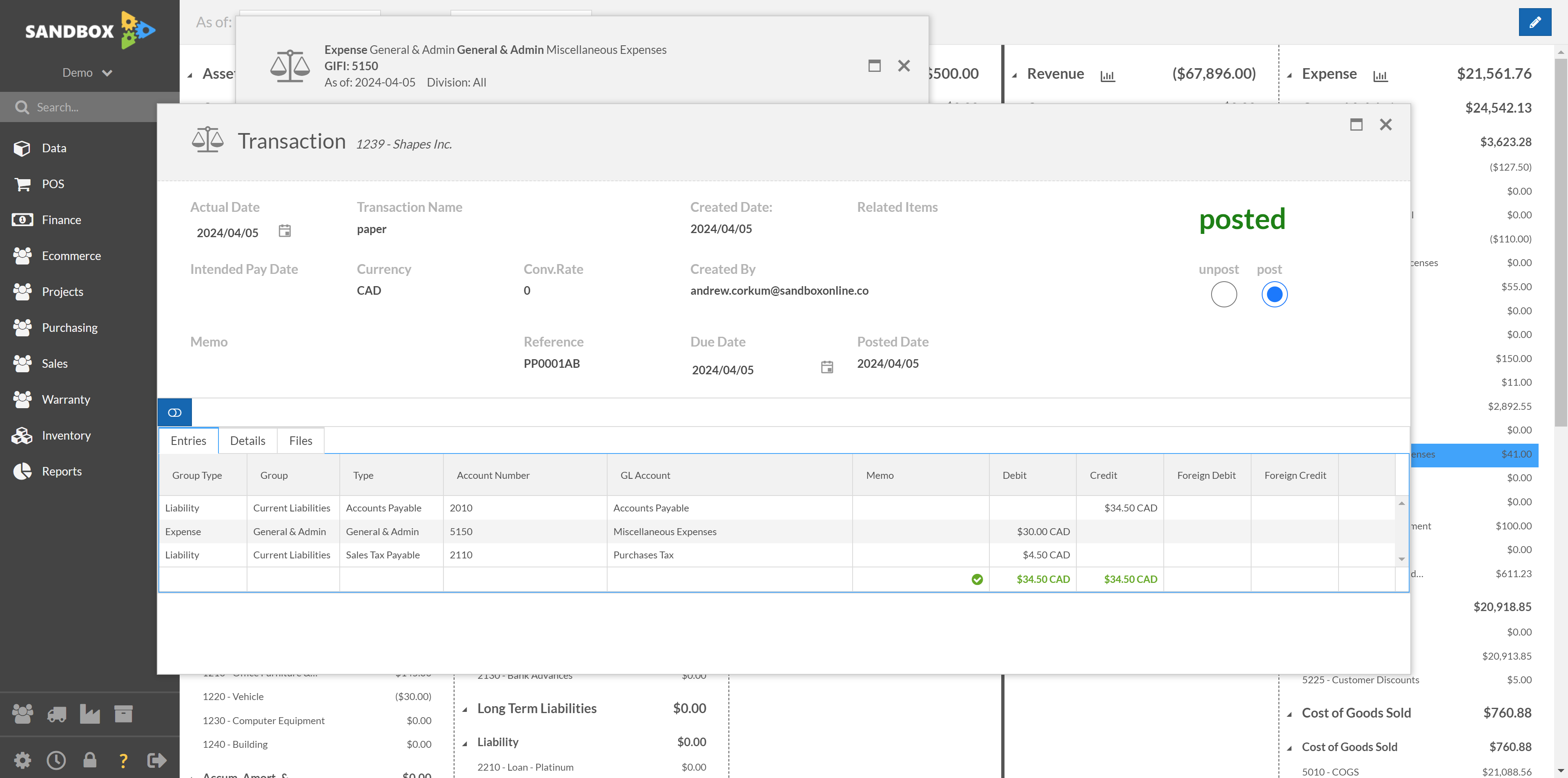Click the balance scale icon in transaction header
The image size is (1568, 778).
[208, 140]
